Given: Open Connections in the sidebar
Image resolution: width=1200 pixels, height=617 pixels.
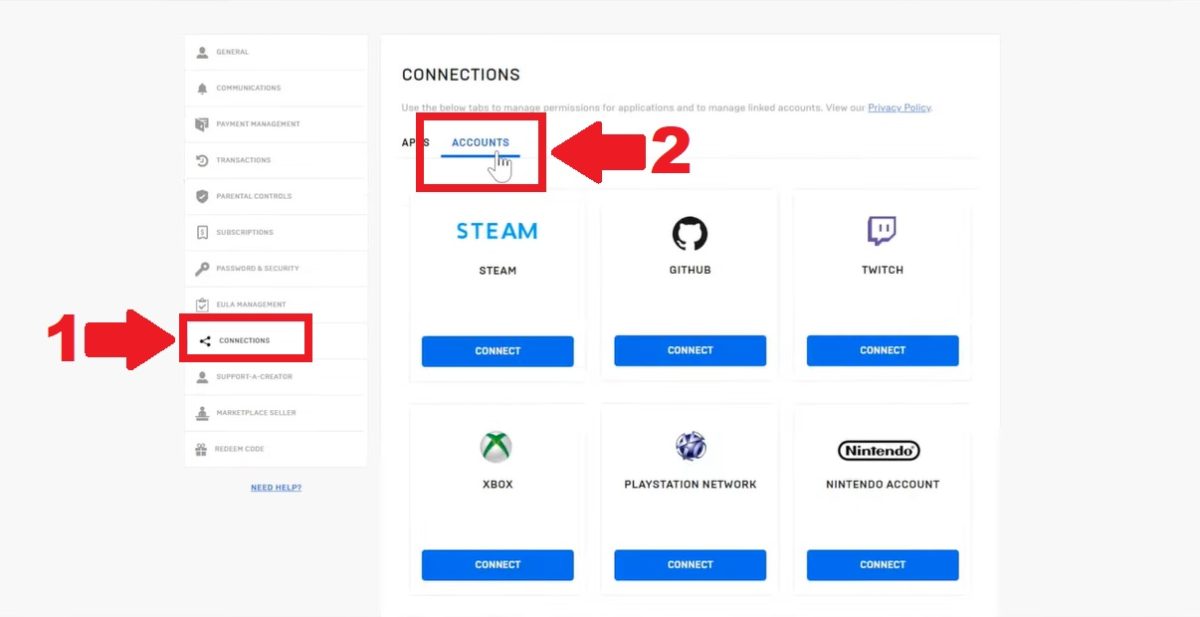Looking at the screenshot, I should pyautogui.click(x=244, y=341).
